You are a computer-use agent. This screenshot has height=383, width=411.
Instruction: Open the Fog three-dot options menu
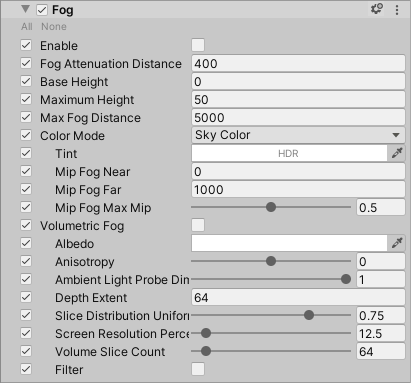(x=397, y=10)
